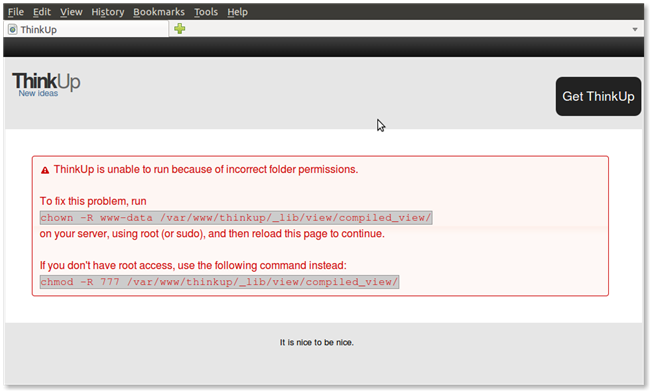The width and height of the screenshot is (650, 391).
Task: Click 'New ideas' tagline under logo
Action: click(x=38, y=93)
